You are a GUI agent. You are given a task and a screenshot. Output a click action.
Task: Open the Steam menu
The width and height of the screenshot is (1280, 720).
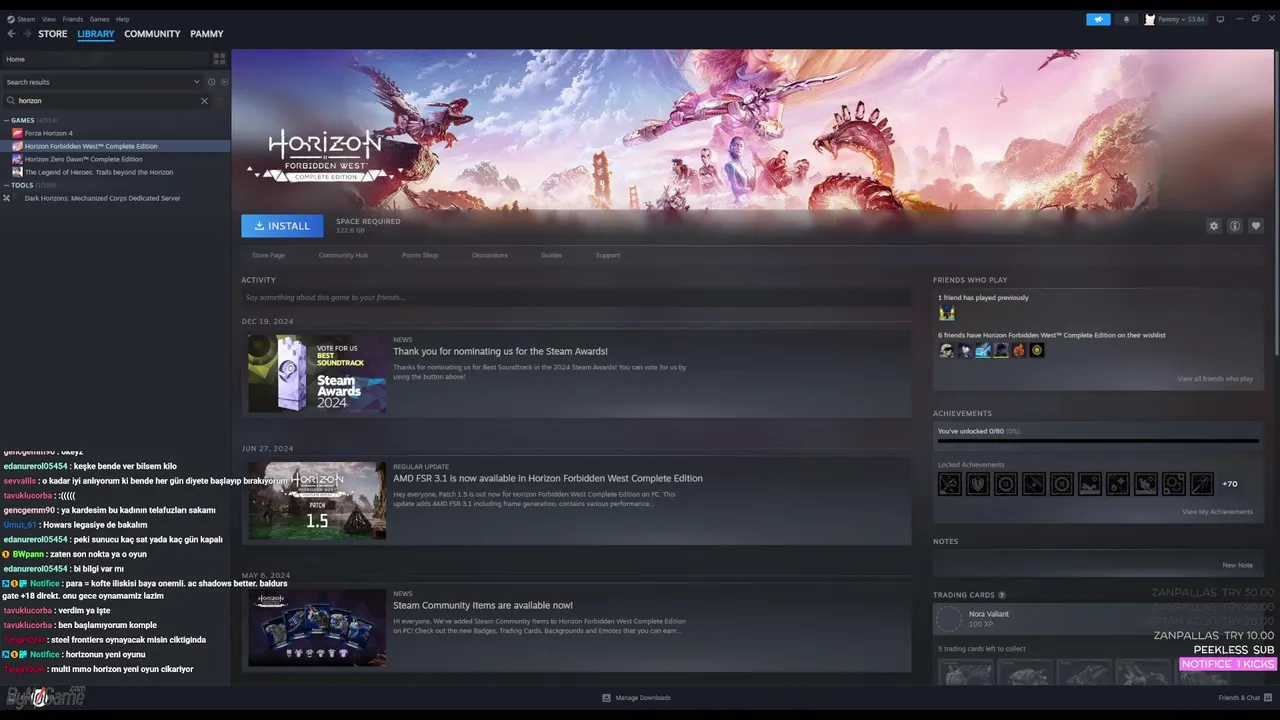tap(26, 19)
